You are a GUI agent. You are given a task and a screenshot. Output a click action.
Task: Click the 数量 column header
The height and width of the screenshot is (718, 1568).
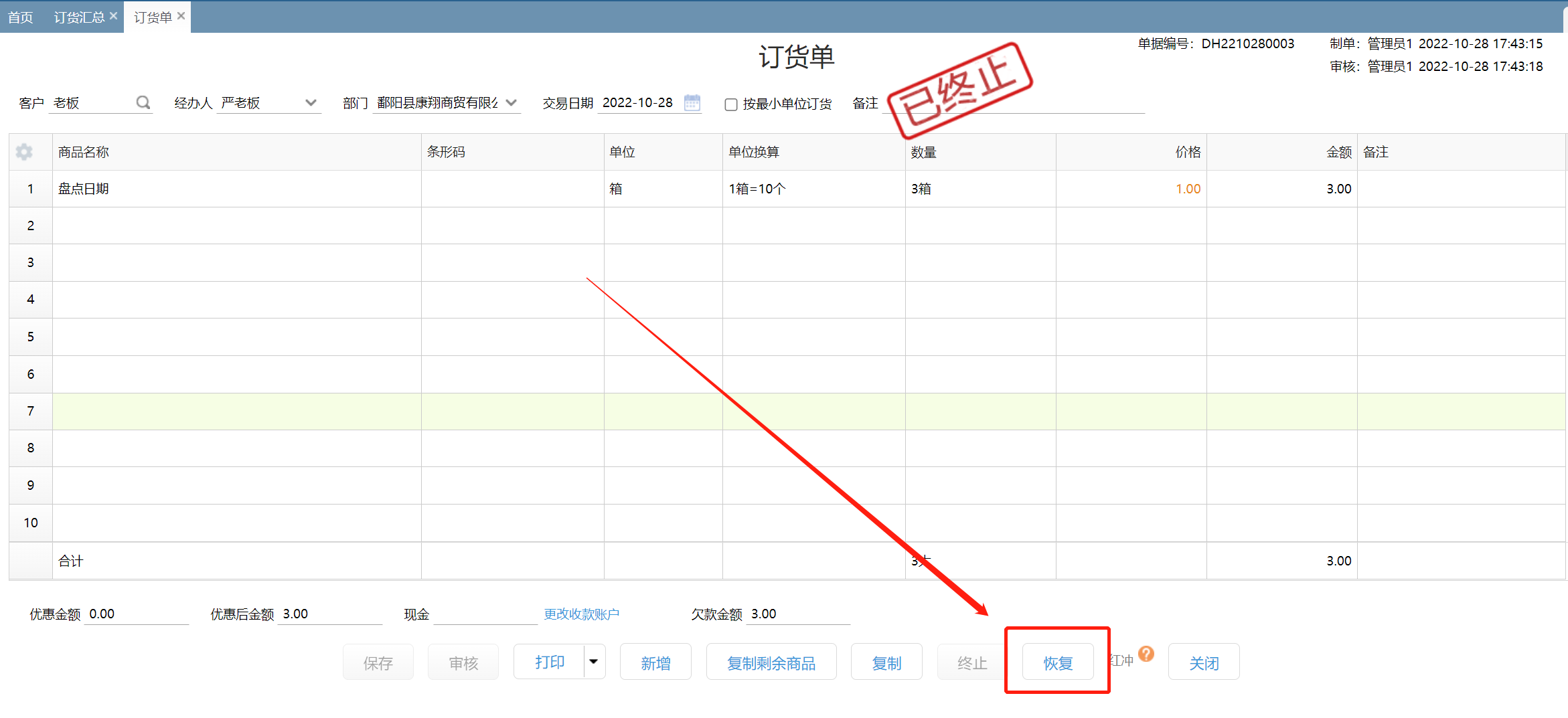pyautogui.click(x=981, y=152)
